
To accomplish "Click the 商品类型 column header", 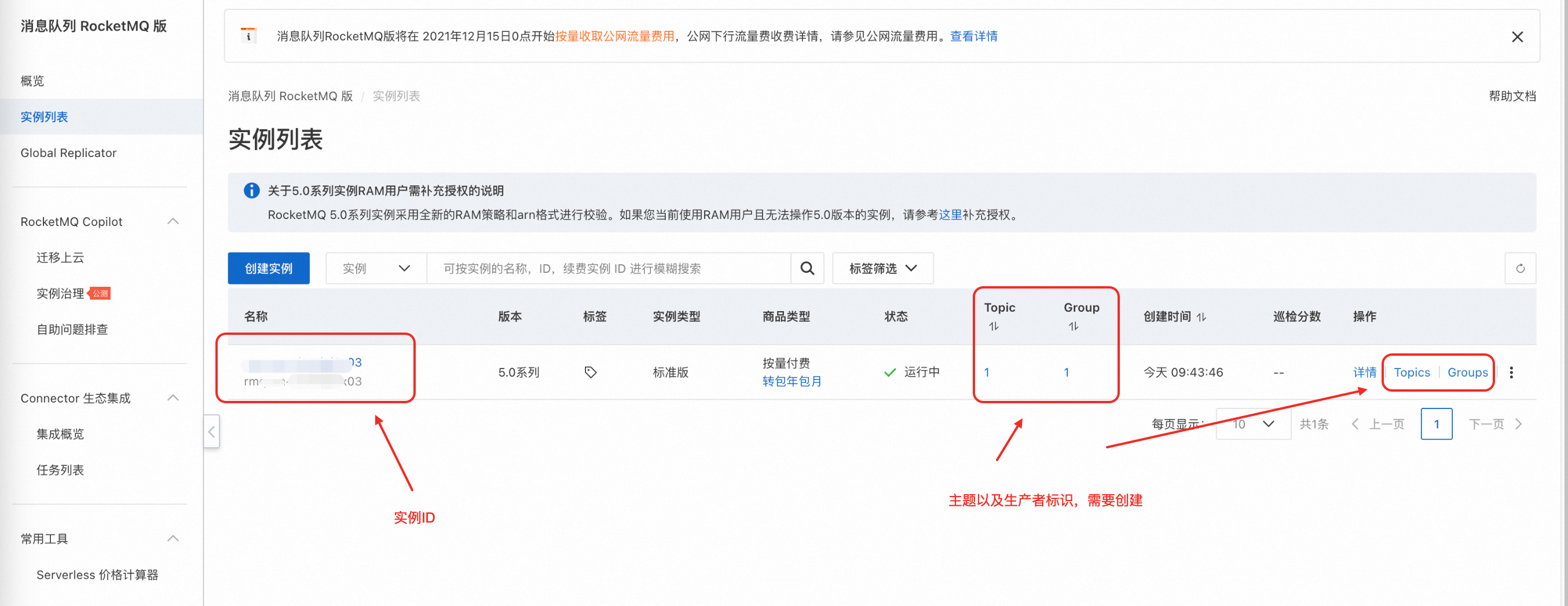I will click(786, 317).
